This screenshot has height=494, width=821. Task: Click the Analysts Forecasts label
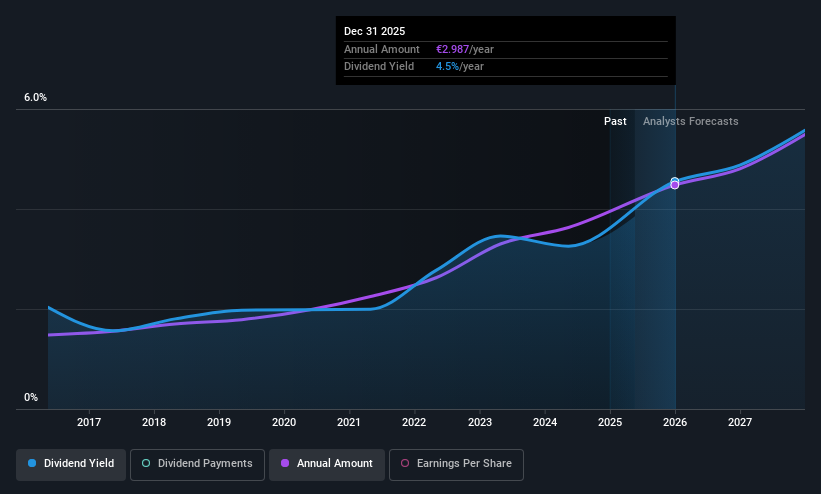click(x=691, y=121)
